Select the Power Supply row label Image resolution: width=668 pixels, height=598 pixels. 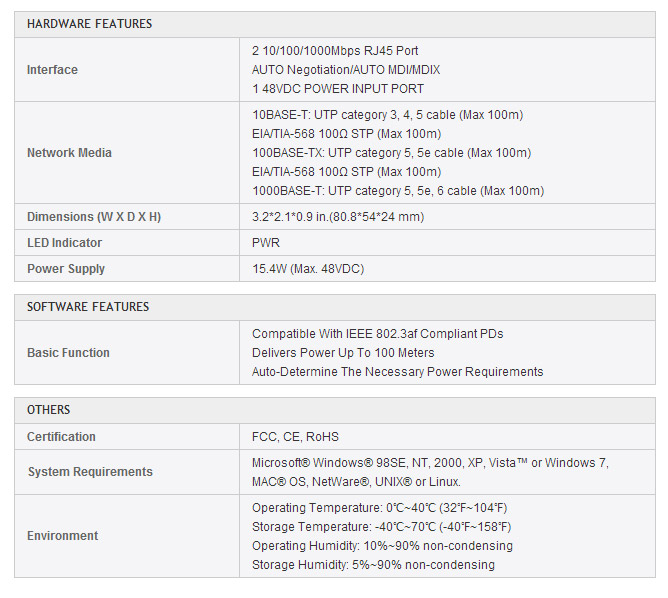pos(66,269)
